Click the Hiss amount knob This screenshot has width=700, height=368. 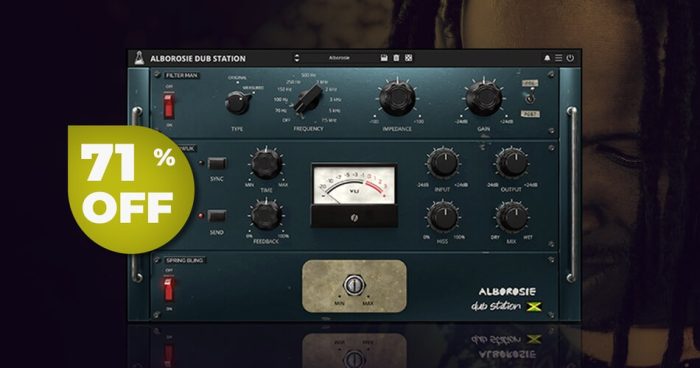pyautogui.click(x=443, y=217)
